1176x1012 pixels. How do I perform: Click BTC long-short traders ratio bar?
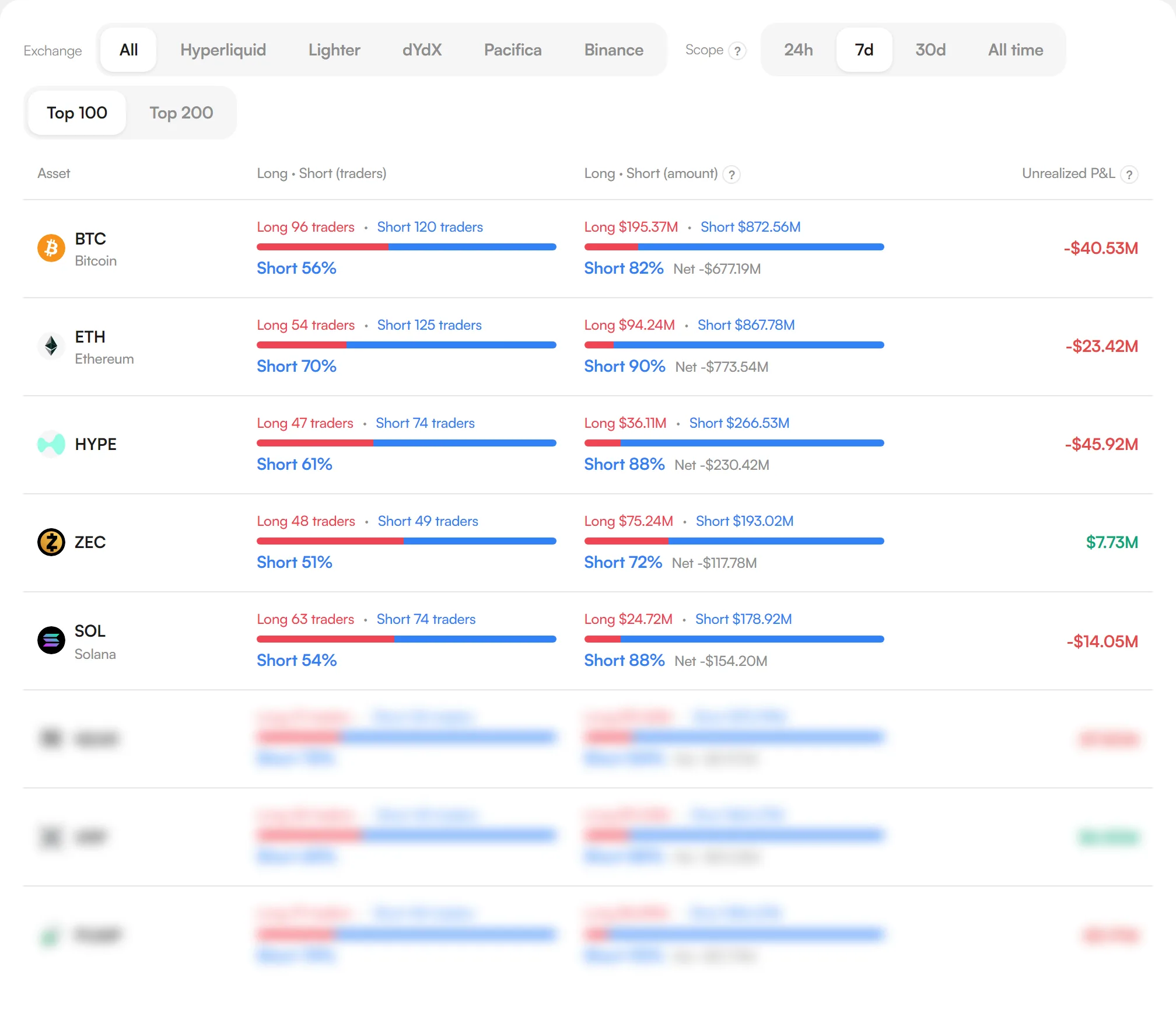click(x=407, y=247)
